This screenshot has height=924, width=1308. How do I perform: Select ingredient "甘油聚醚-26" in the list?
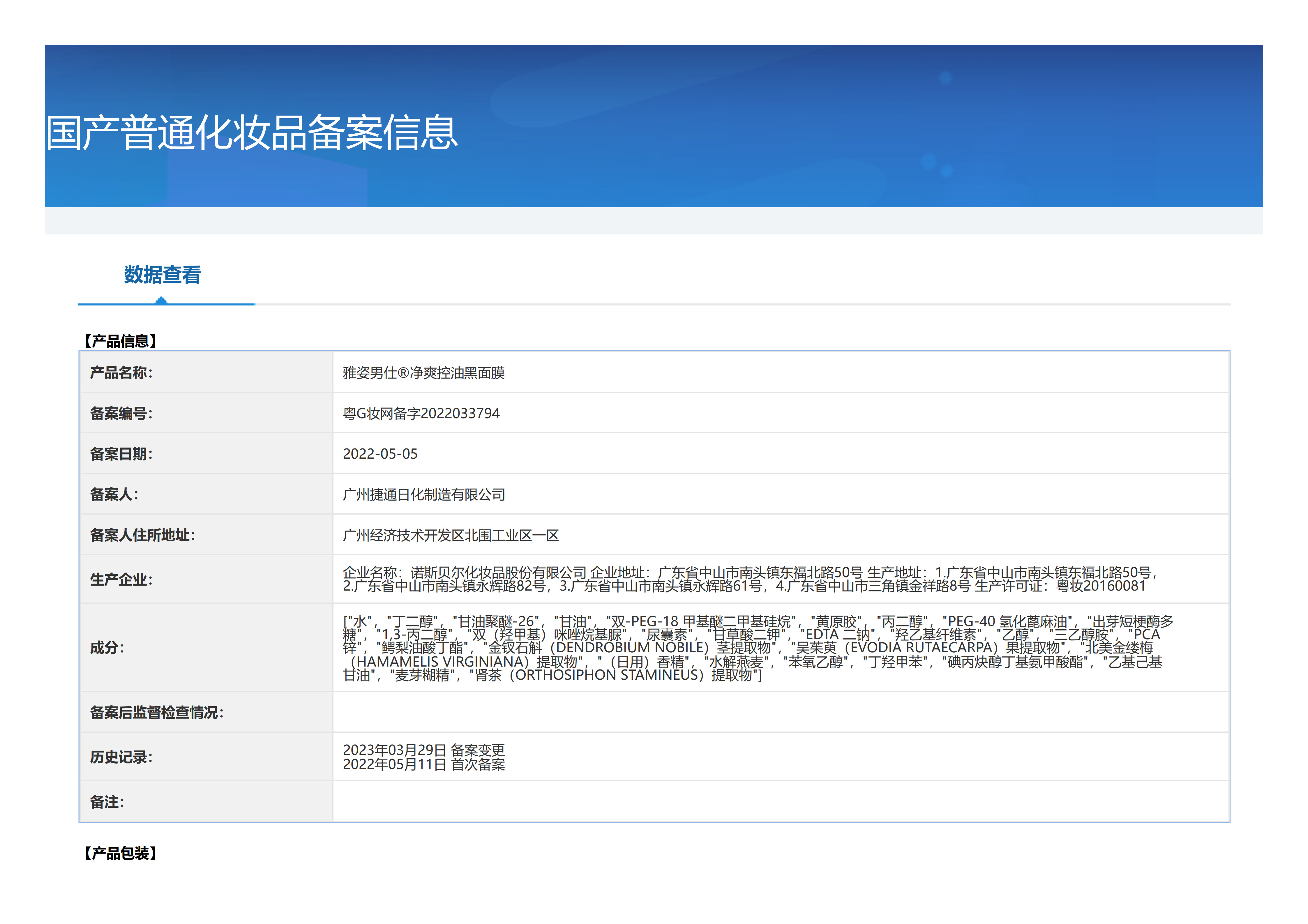tap(496, 621)
